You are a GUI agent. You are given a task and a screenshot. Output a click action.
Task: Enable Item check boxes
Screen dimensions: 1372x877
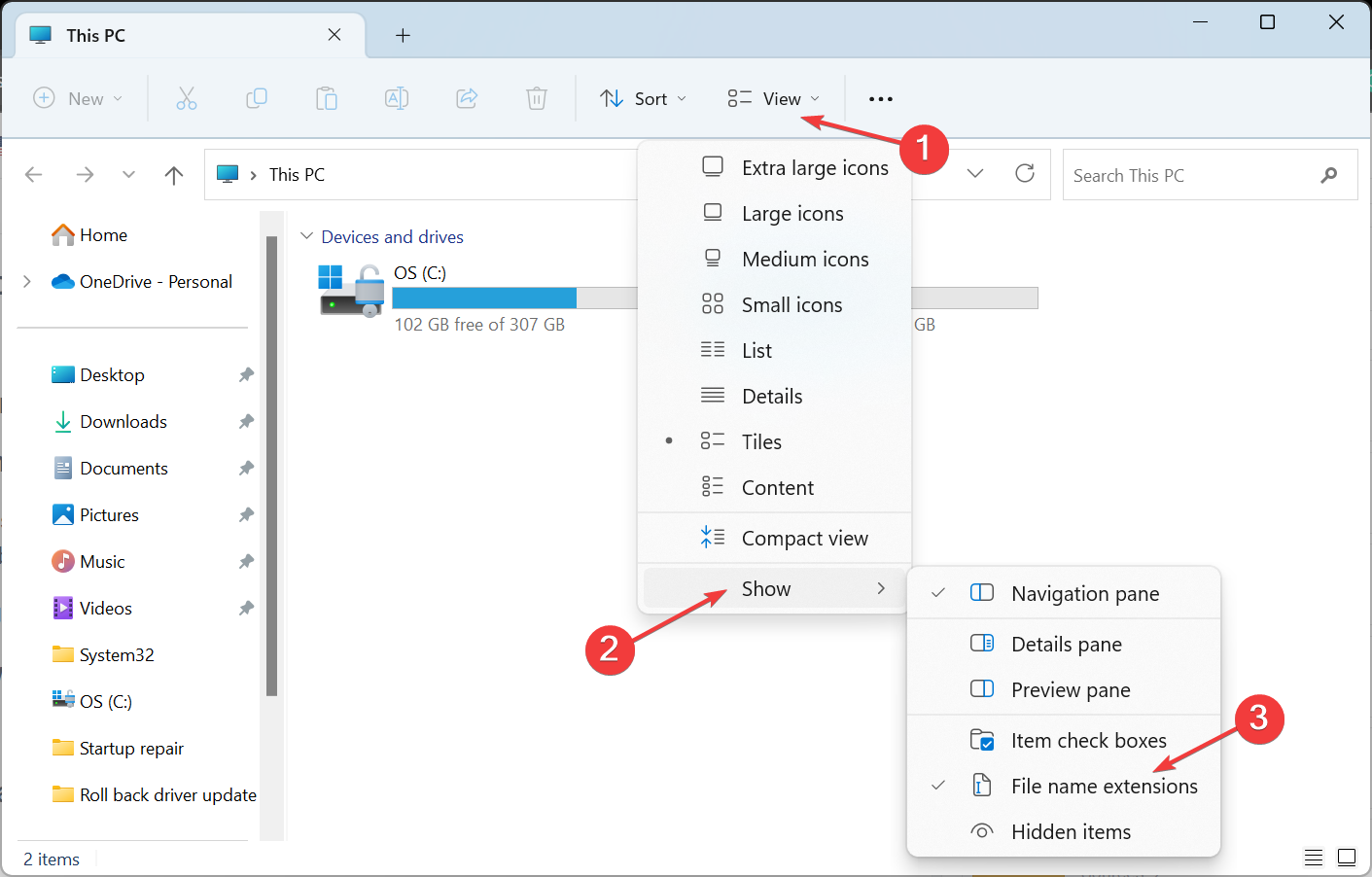1088,740
